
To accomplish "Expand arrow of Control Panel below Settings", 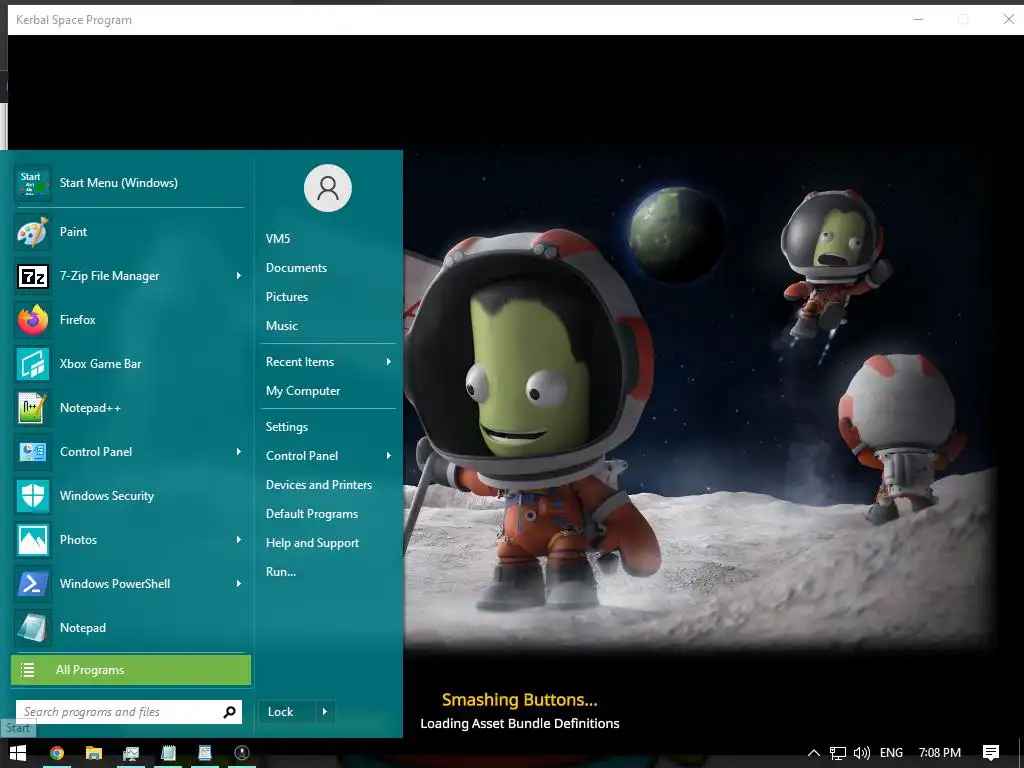I will click(389, 455).
